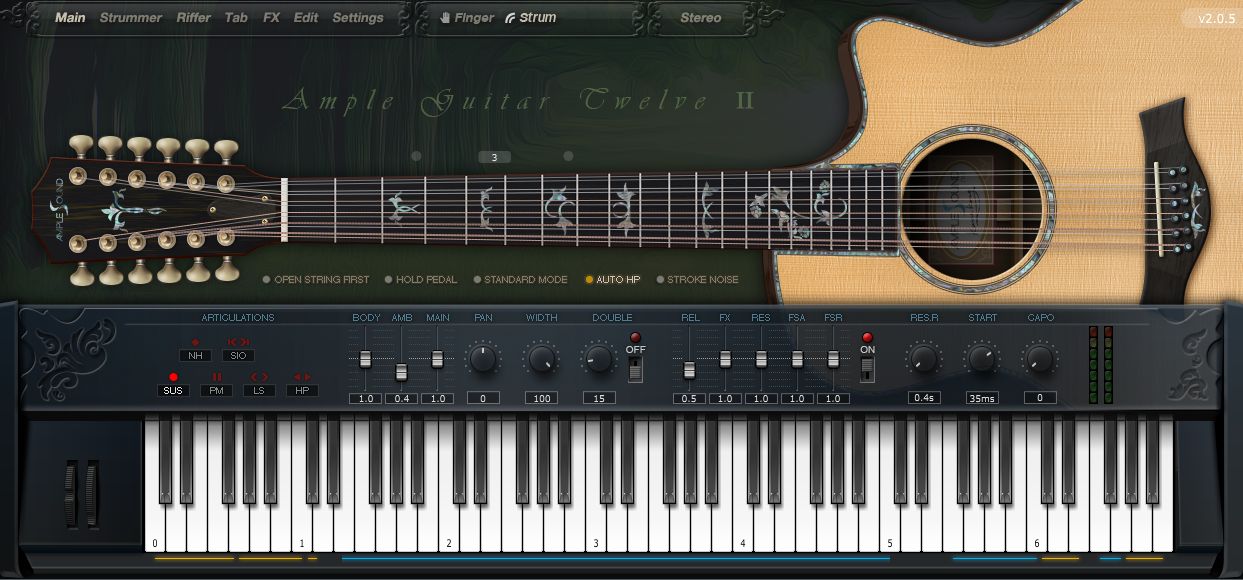Toggle Standard Mode option

(520, 280)
